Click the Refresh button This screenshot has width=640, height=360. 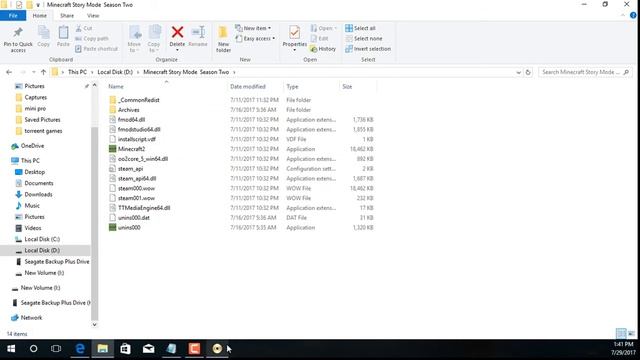click(528, 72)
